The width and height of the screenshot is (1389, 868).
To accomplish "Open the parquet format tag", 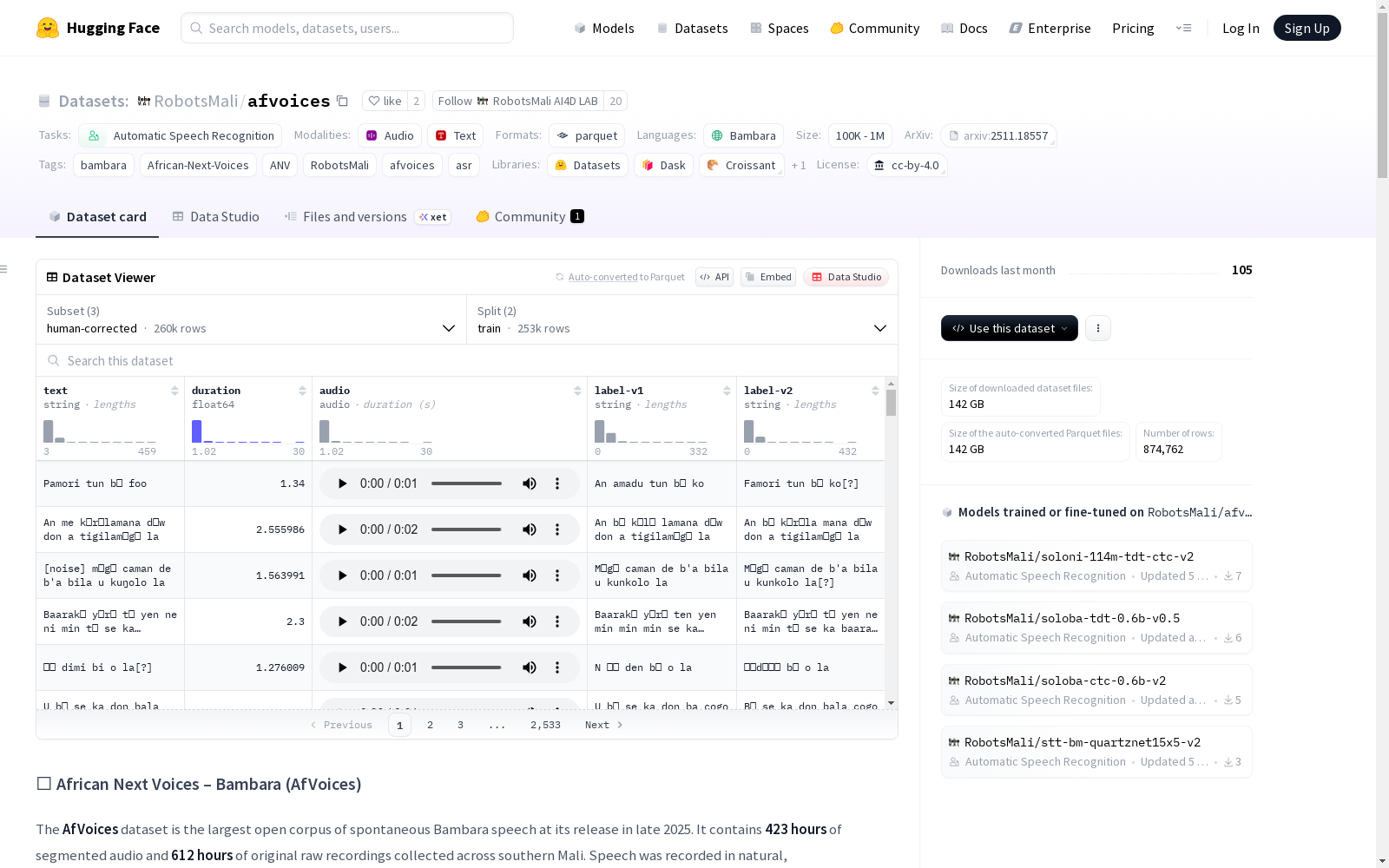I will tap(587, 135).
